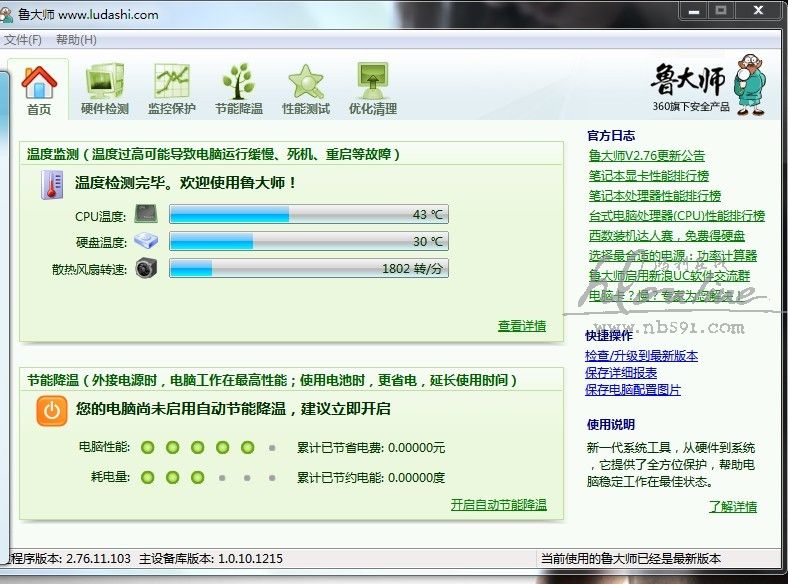The width and height of the screenshot is (788, 584).
Task: Click the orange power button icon
Action: tap(52, 411)
